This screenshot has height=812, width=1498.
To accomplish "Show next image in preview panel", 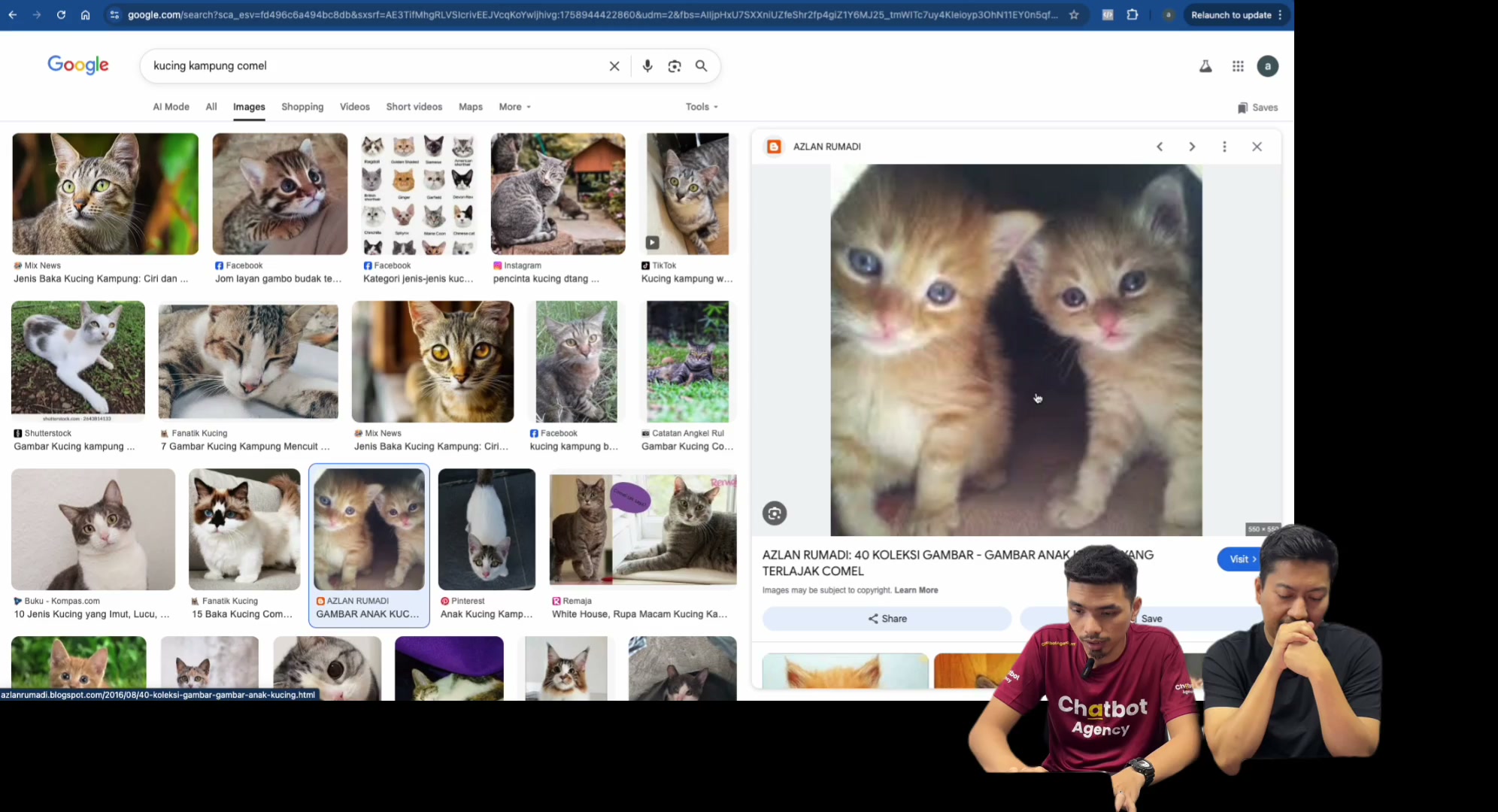I will pos(1192,147).
